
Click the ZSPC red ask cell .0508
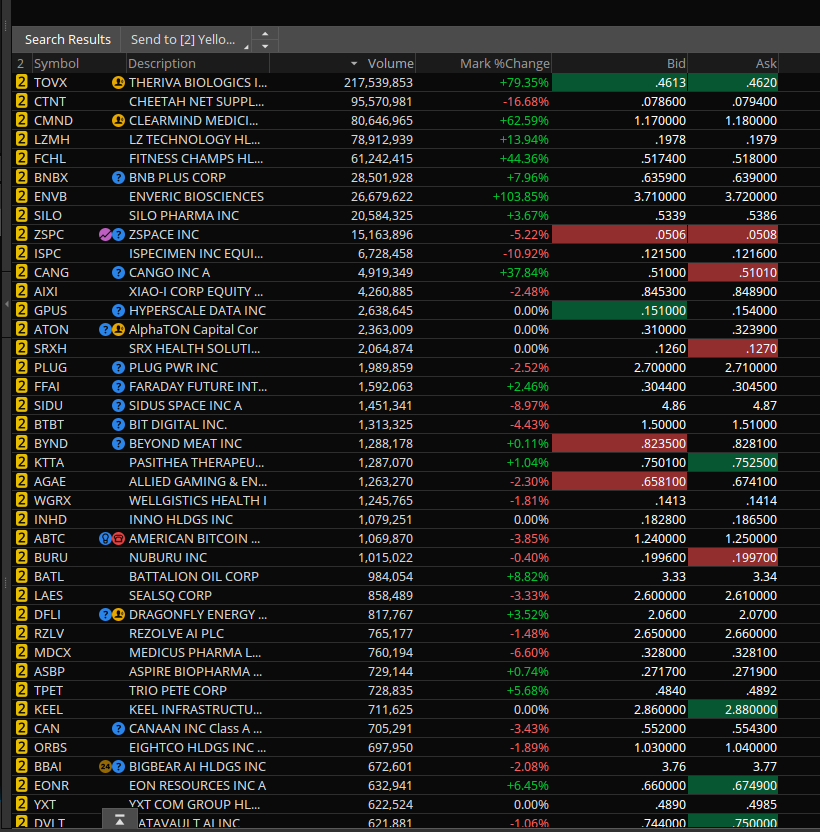(x=733, y=235)
